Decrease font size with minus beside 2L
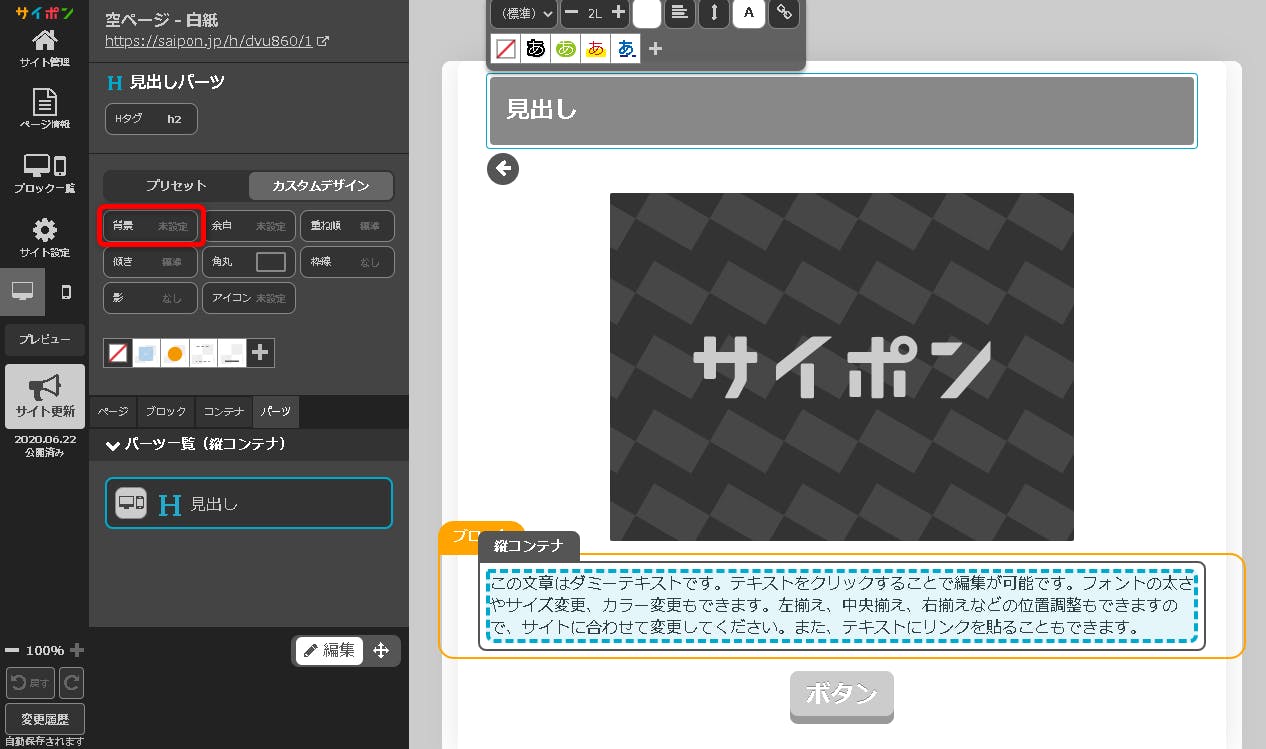Screen dimensions: 1266x749 click(x=572, y=13)
